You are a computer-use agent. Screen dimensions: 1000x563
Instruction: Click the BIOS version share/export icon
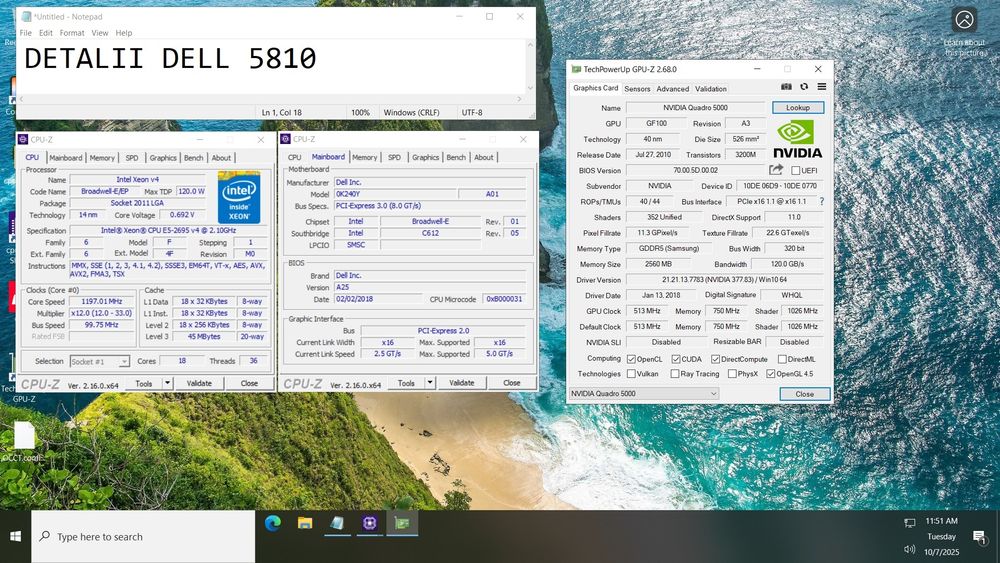tap(776, 170)
